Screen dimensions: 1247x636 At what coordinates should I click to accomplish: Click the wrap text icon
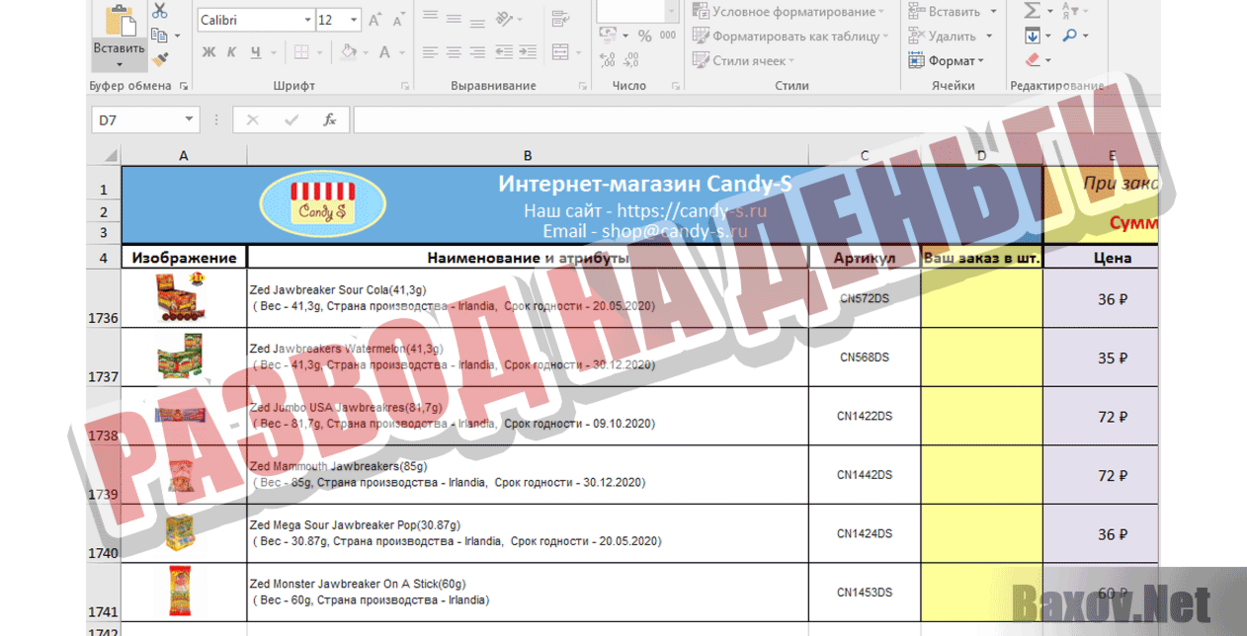point(560,17)
